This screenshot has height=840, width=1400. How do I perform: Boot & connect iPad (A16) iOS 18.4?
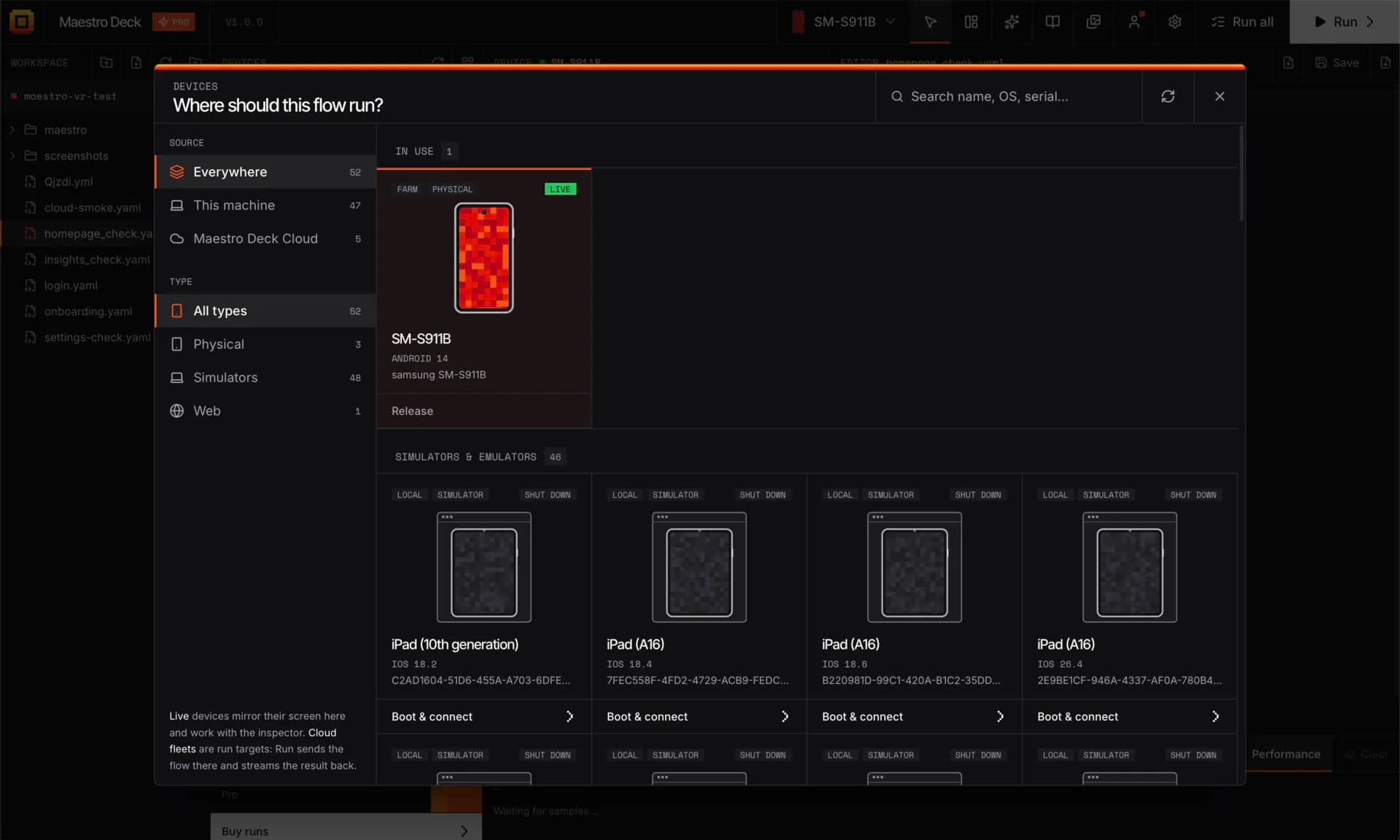[699, 717]
